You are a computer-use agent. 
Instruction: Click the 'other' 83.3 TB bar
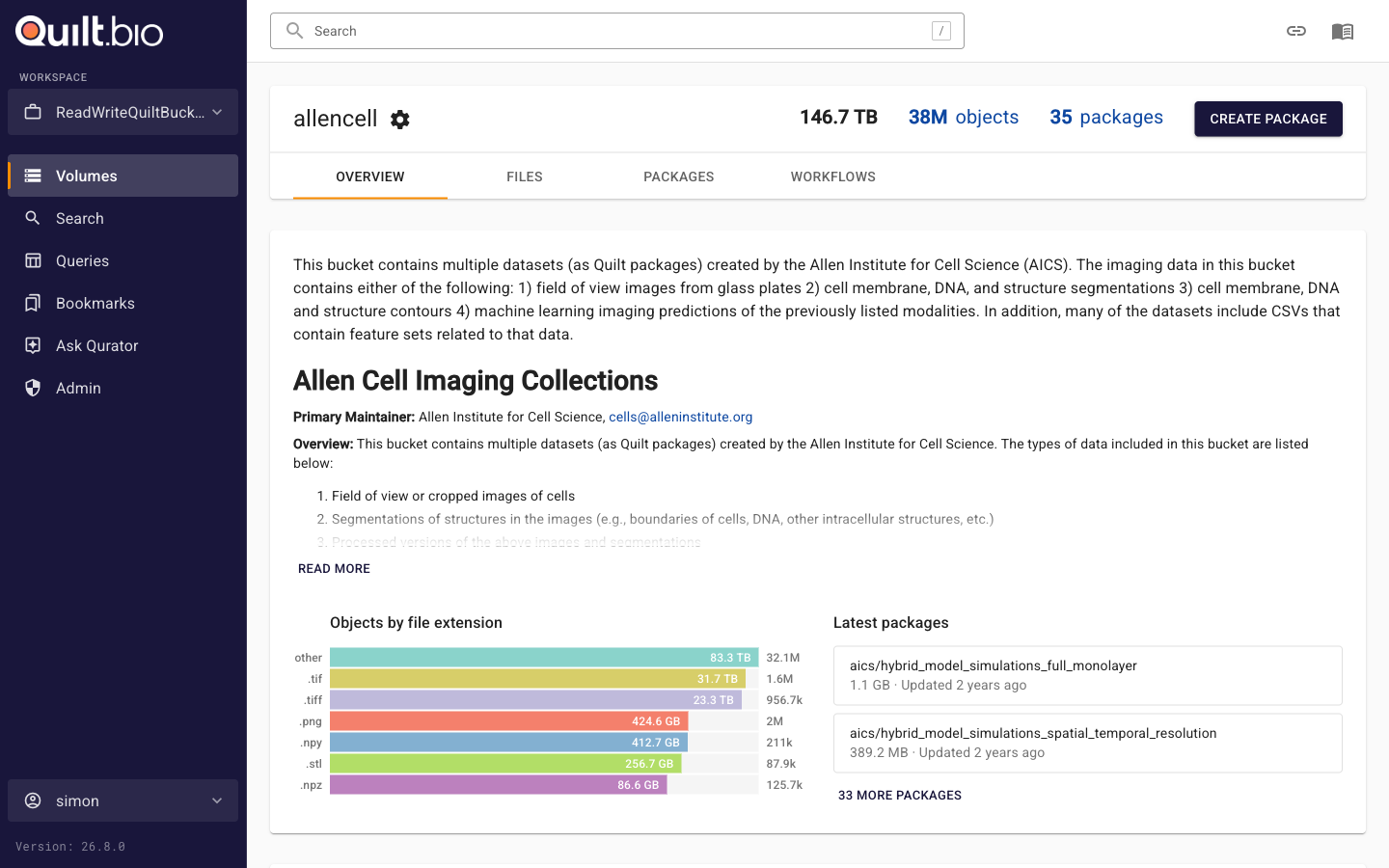pyautogui.click(x=544, y=658)
